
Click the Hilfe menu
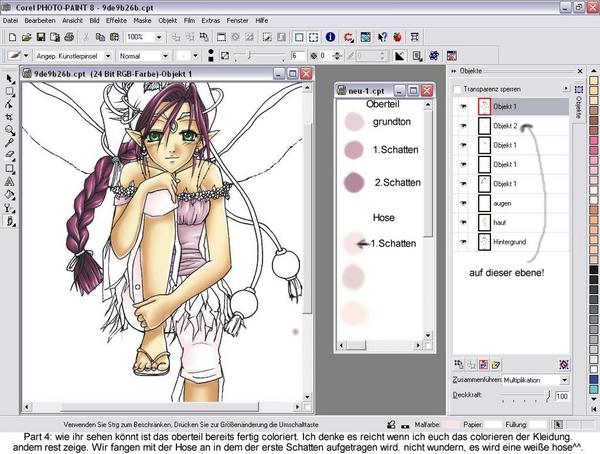click(261, 21)
